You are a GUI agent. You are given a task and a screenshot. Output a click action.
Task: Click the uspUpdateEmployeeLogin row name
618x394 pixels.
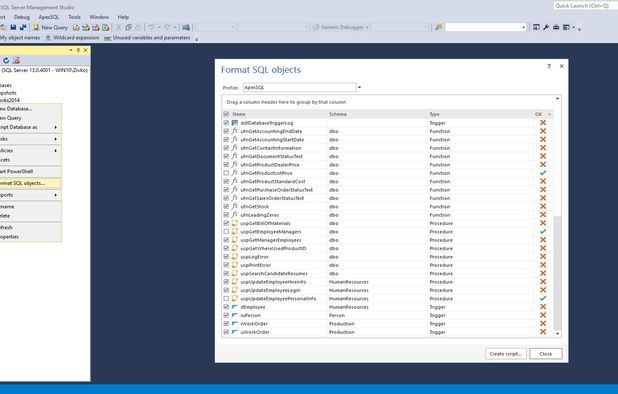(x=270, y=290)
